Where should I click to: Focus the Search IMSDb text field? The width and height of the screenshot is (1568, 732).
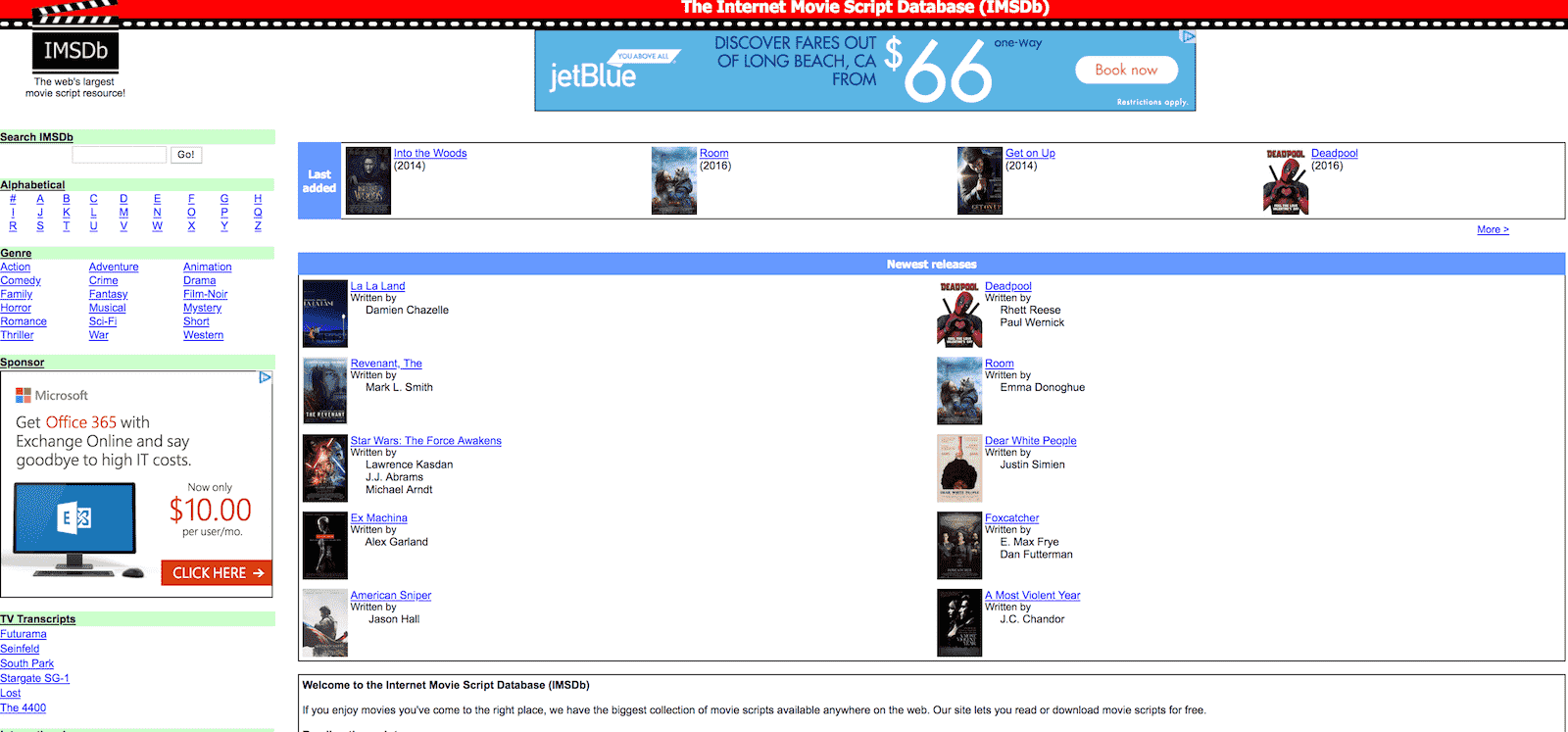120,155
